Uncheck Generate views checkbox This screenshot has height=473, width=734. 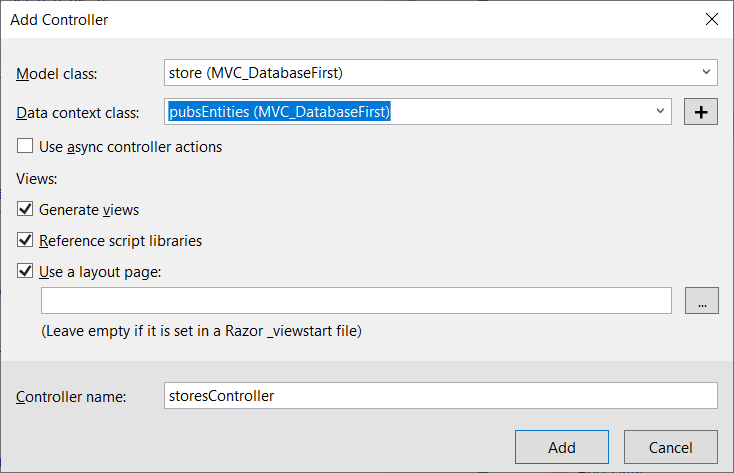(x=25, y=208)
